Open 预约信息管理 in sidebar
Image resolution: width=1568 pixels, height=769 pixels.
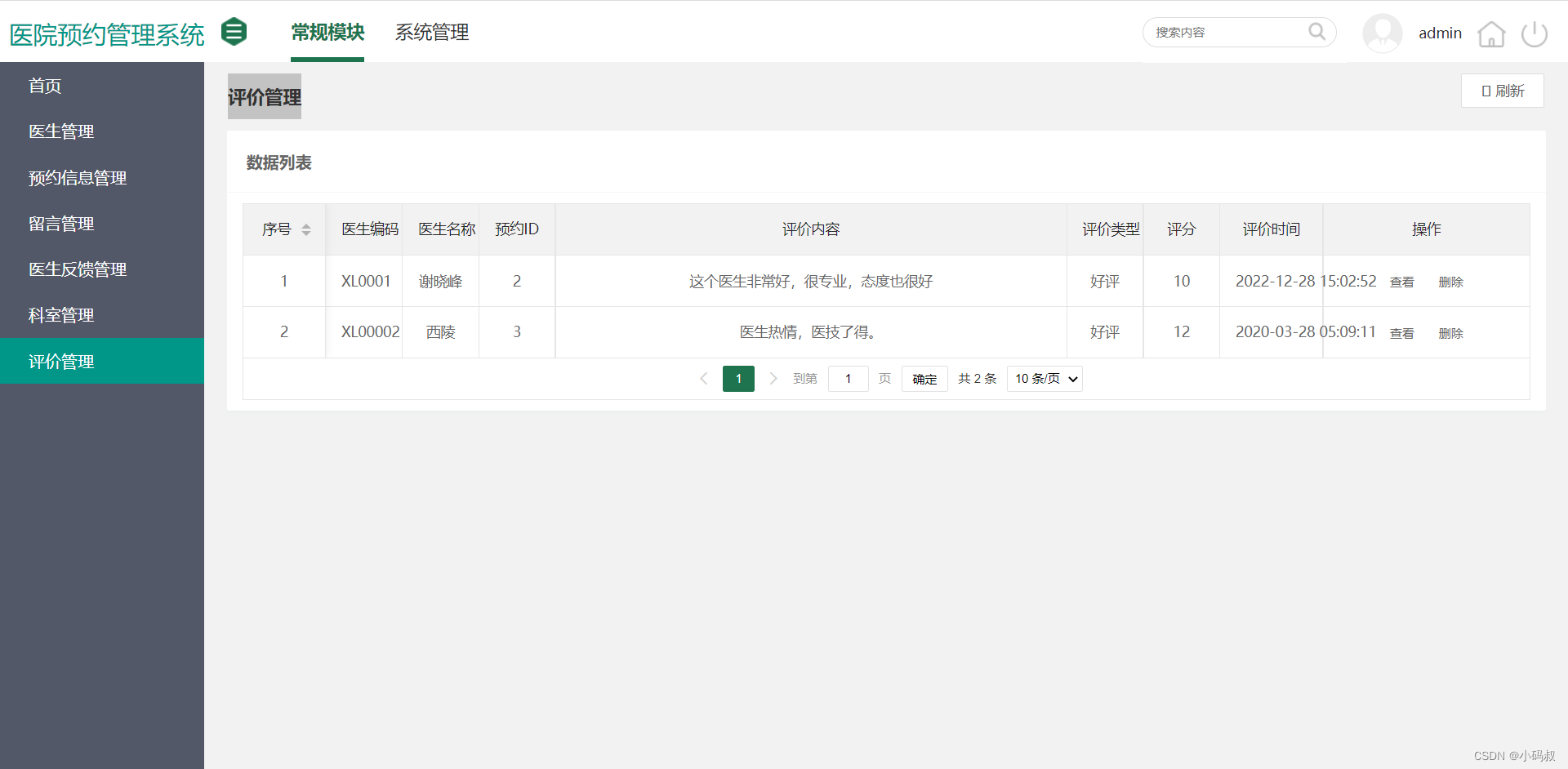[102, 178]
